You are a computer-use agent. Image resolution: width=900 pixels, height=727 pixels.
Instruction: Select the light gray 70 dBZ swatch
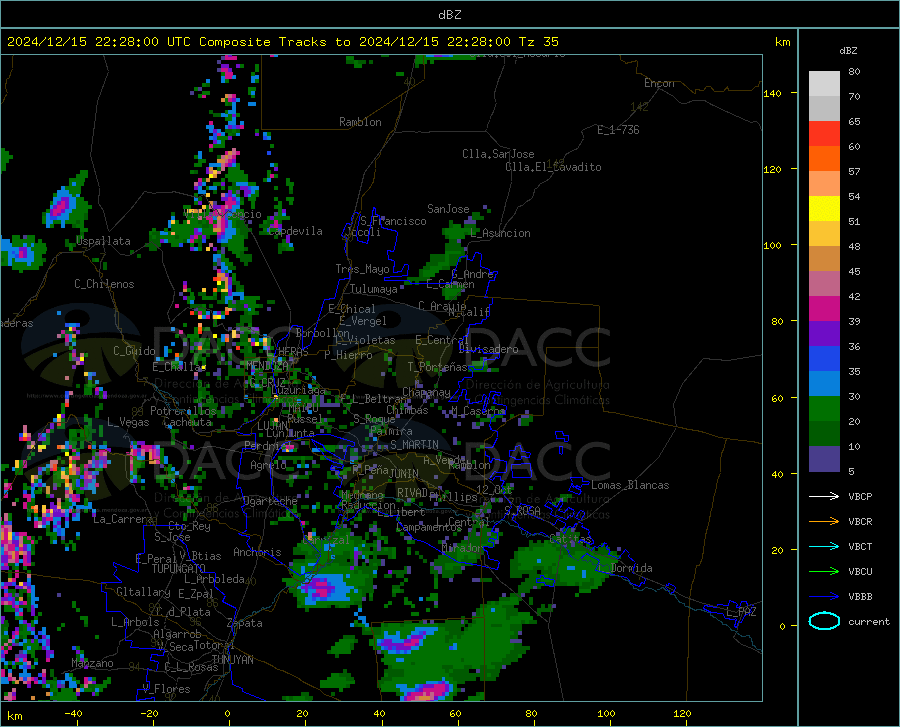(824, 84)
